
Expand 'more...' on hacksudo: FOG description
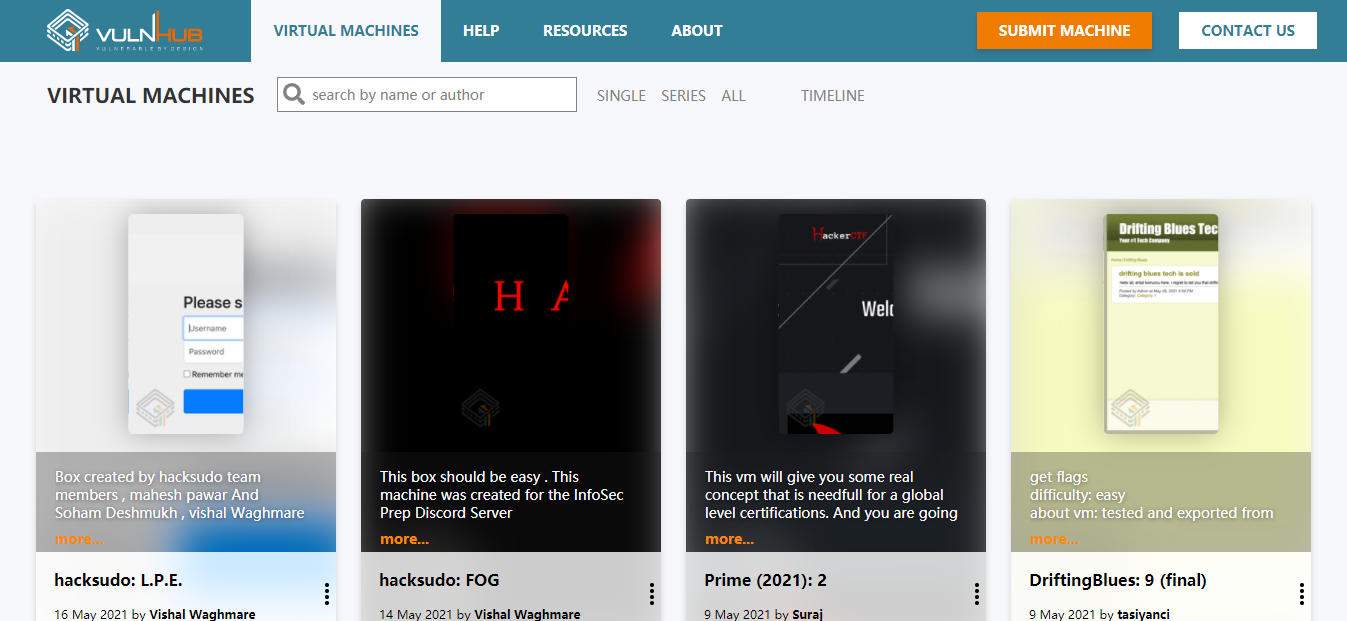[404, 539]
